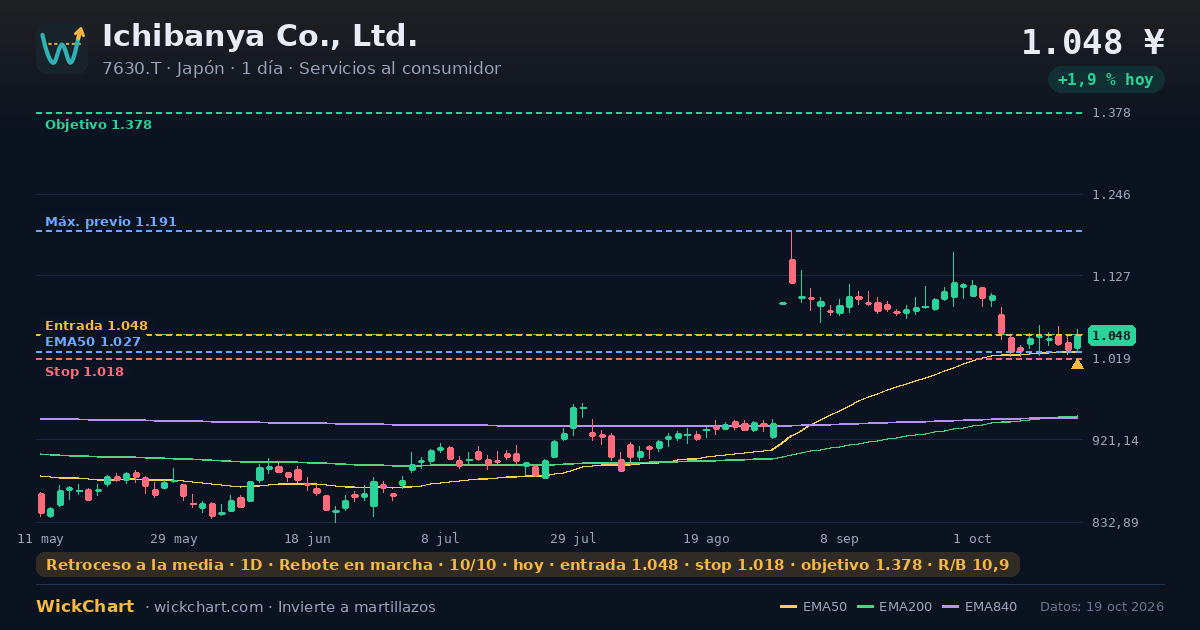Click the 'Retroceso a la media' signal banner

pos(528,565)
